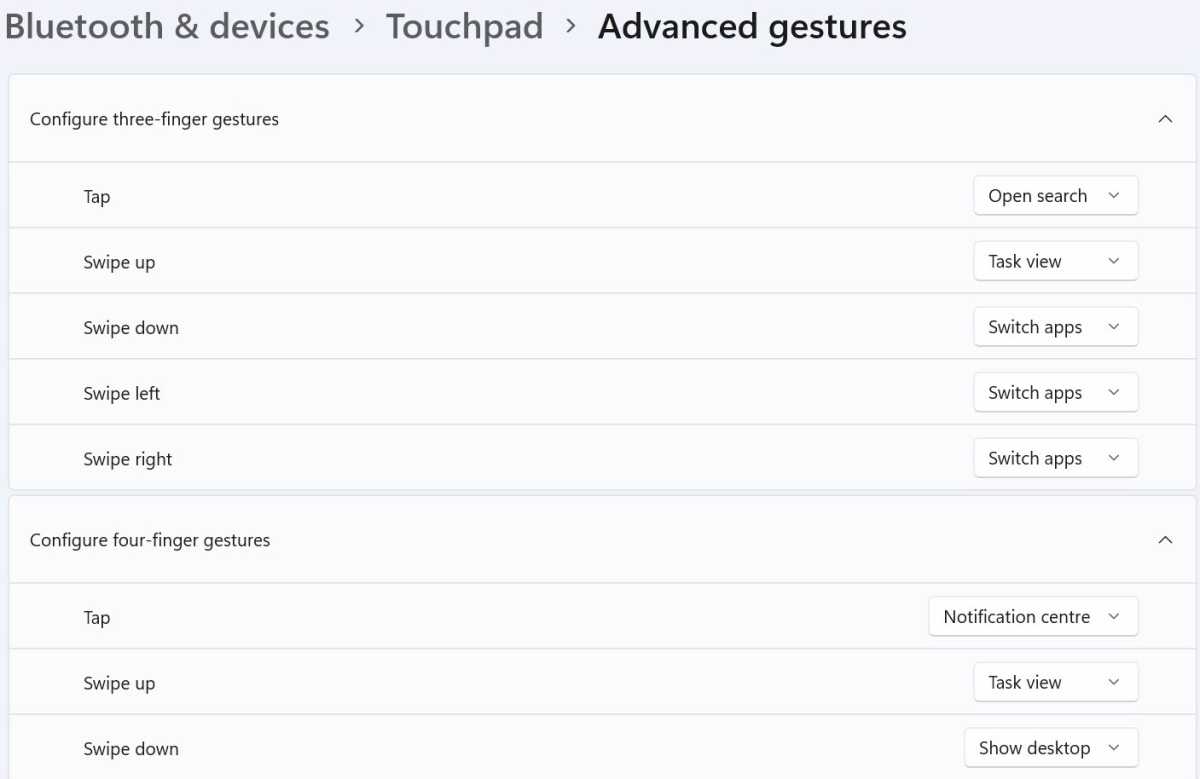1200x779 pixels.
Task: Go back to Touchpad breadcrumb
Action: click(x=464, y=27)
